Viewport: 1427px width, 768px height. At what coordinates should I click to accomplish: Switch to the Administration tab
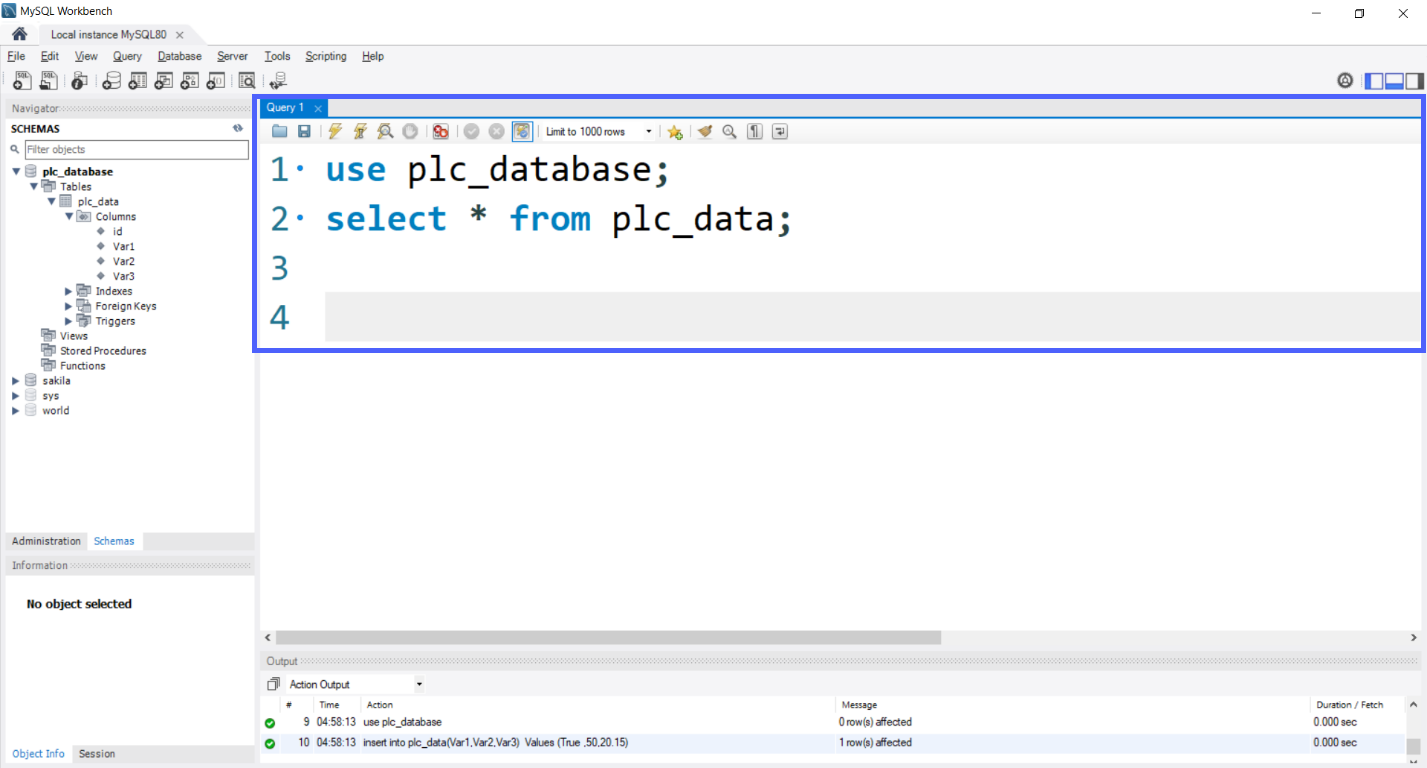(x=46, y=541)
